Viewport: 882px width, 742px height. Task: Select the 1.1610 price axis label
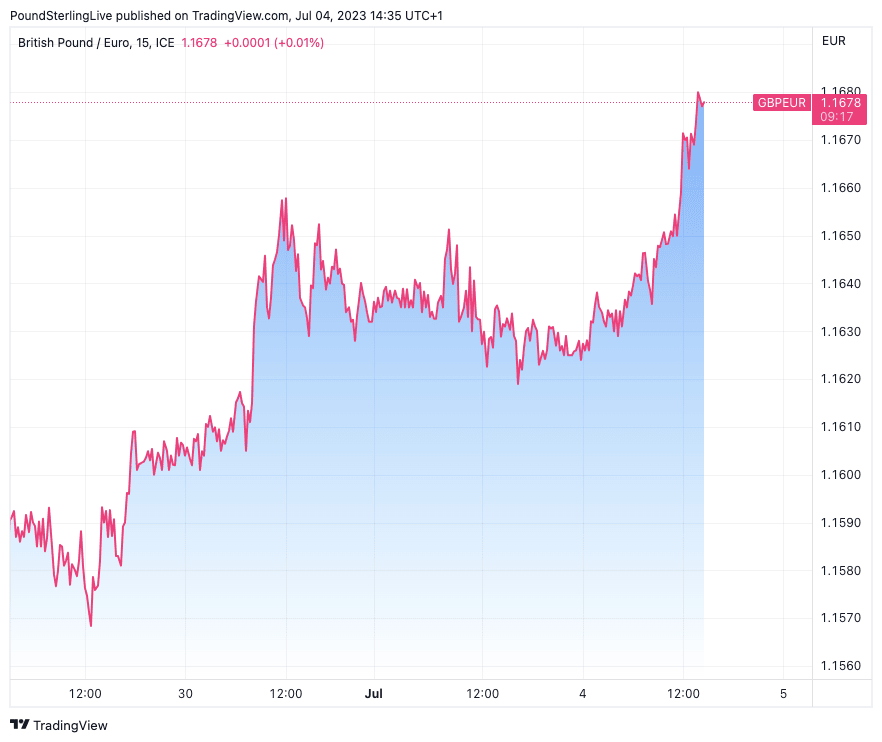coord(840,427)
